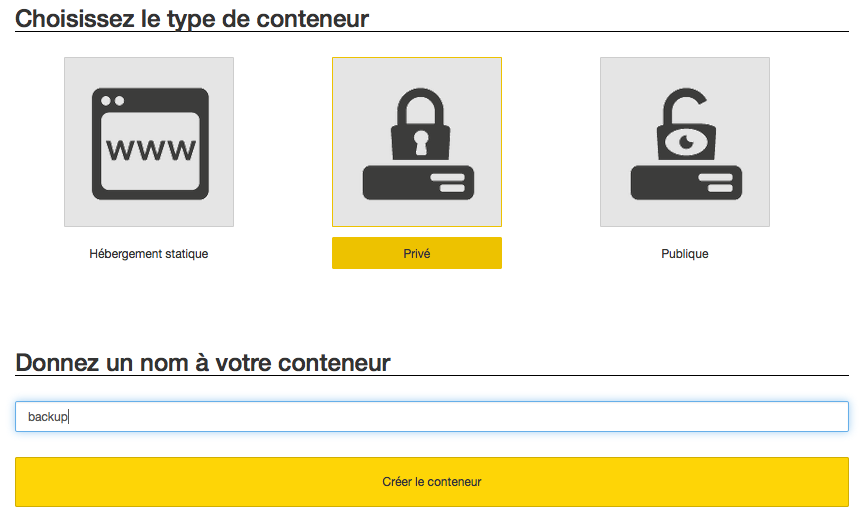Place cursor on the backup text
The image size is (862, 515).
pyautogui.click(x=48, y=417)
